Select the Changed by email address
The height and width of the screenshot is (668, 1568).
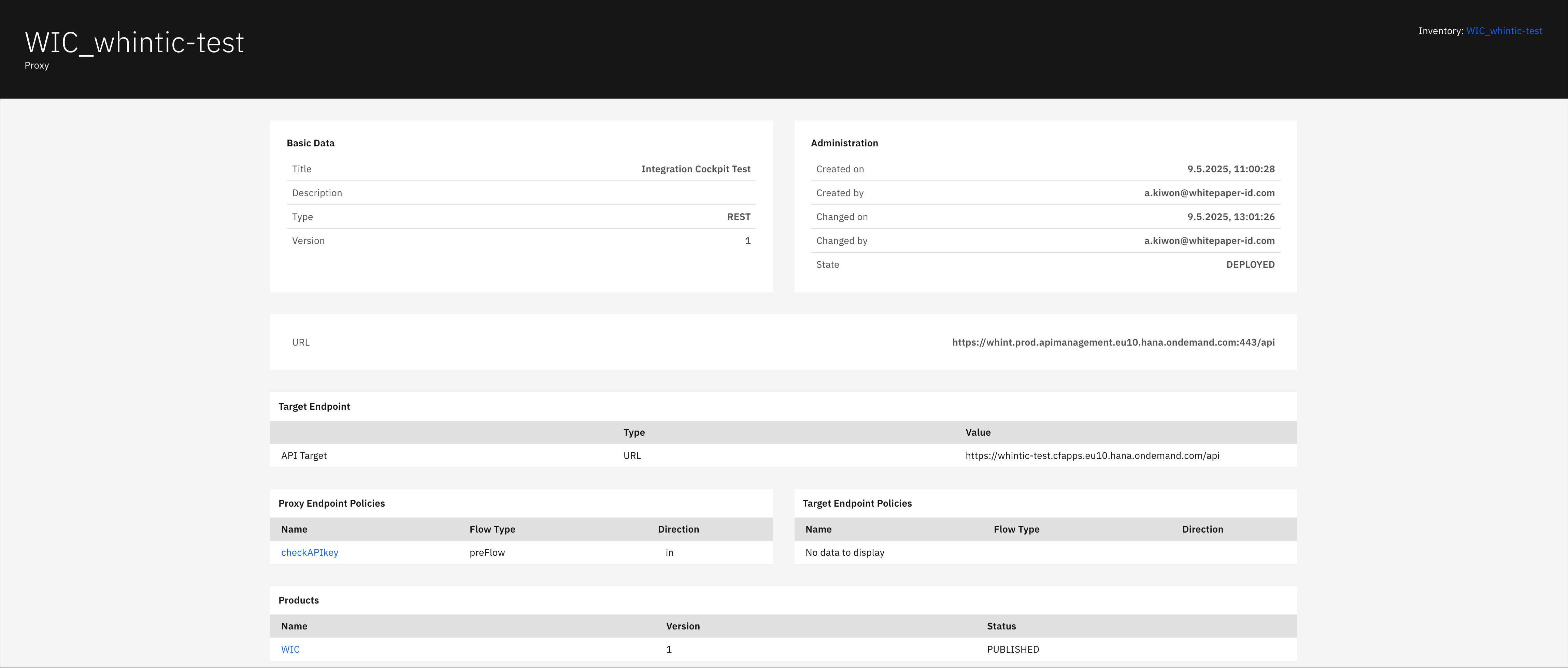[1209, 241]
